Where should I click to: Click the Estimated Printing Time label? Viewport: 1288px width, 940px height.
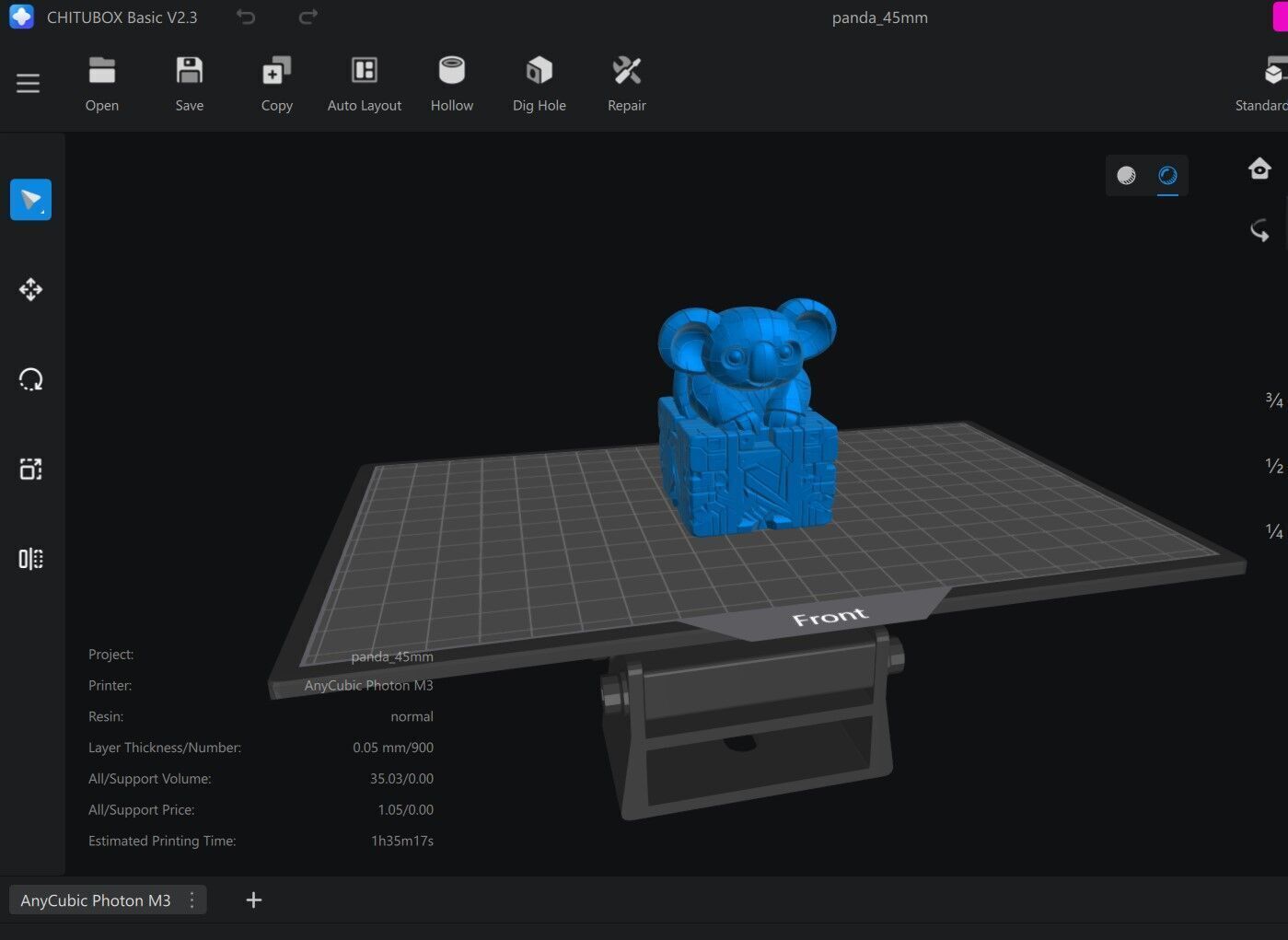tap(162, 841)
